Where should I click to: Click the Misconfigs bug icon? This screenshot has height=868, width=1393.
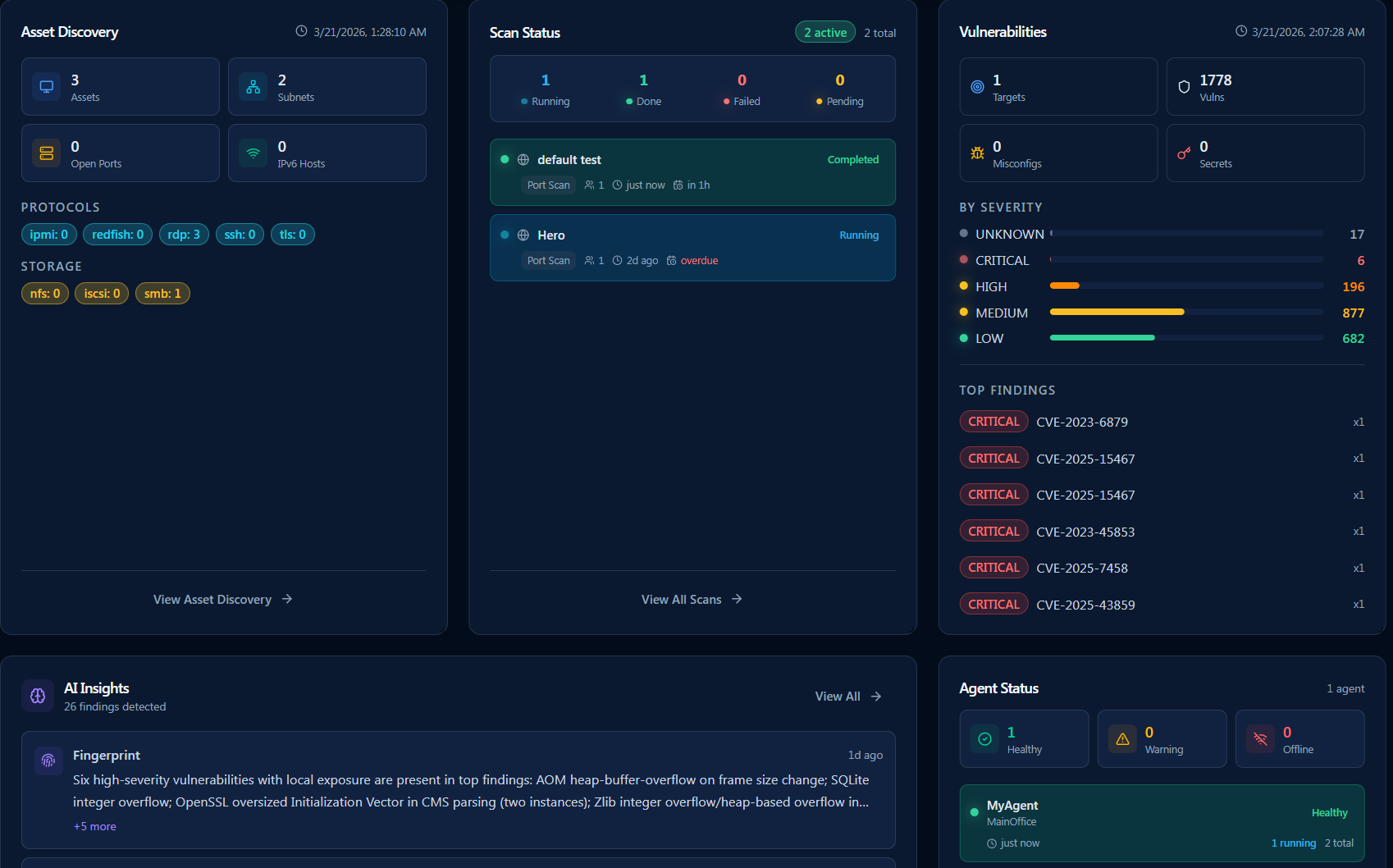click(977, 153)
